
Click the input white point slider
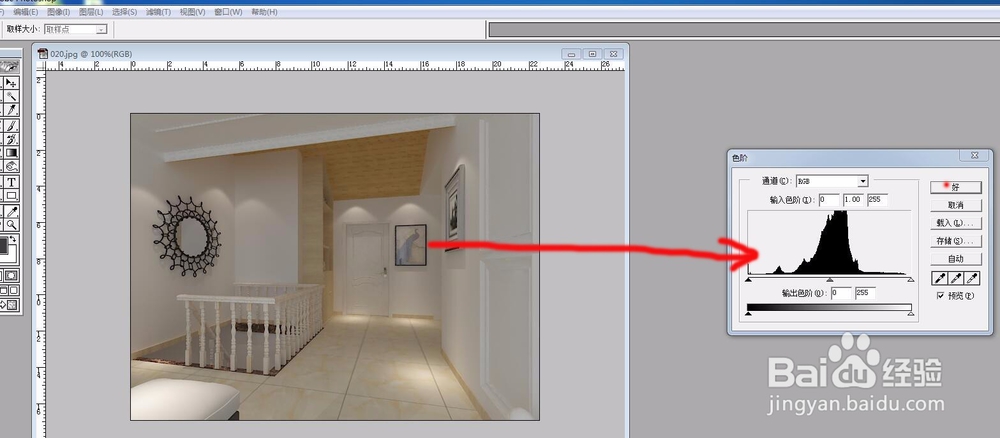coord(911,279)
